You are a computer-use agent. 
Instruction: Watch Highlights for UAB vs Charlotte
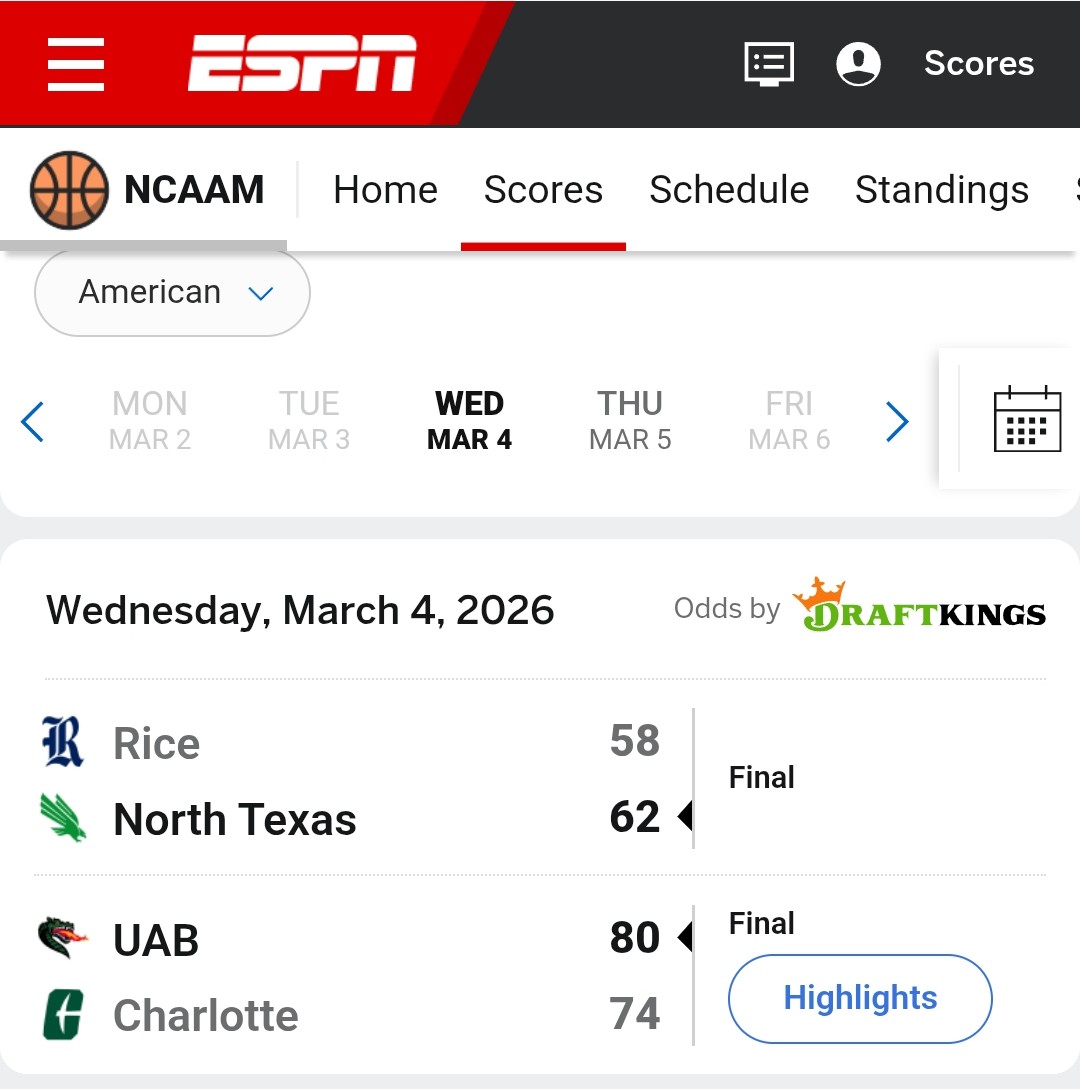tap(860, 998)
